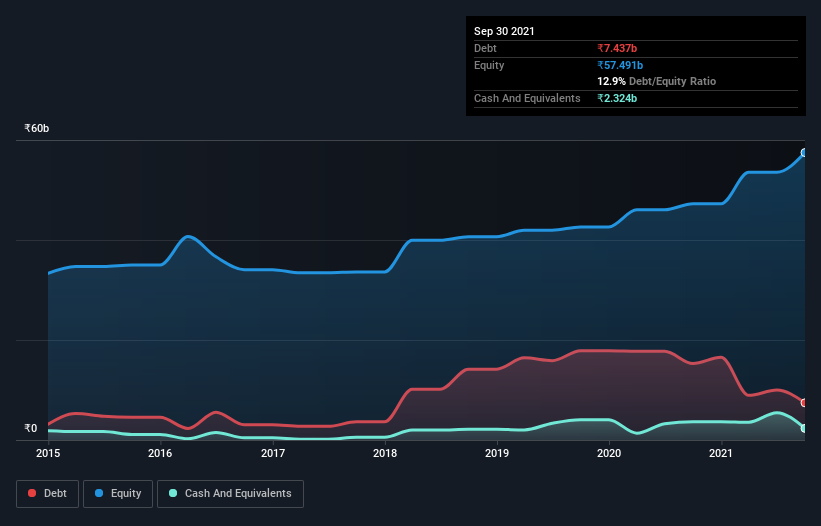Select the Debt endpoint marker for Sep 2021
This screenshot has height=526, width=821.
coord(804,402)
